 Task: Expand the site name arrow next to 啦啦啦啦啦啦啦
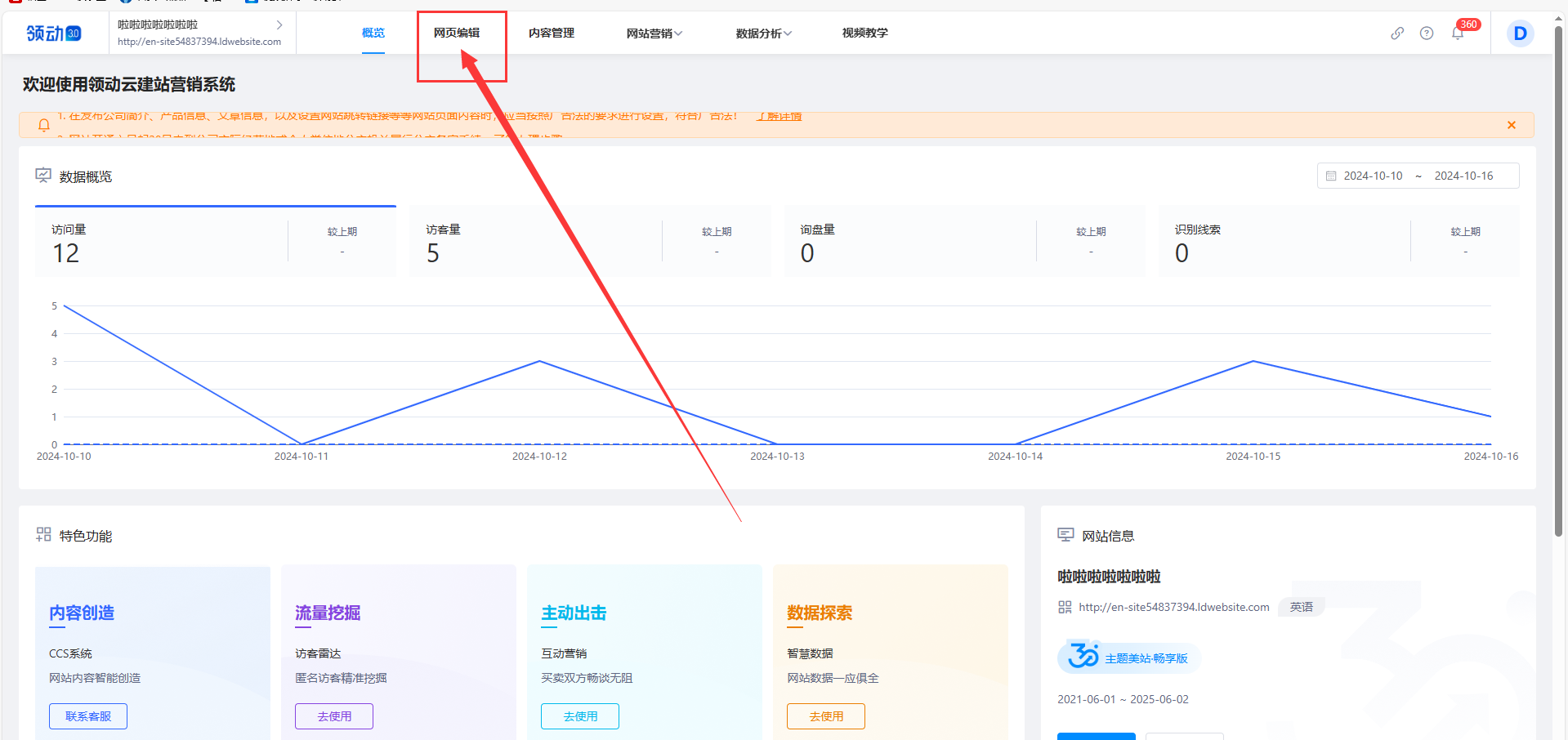pyautogui.click(x=279, y=25)
